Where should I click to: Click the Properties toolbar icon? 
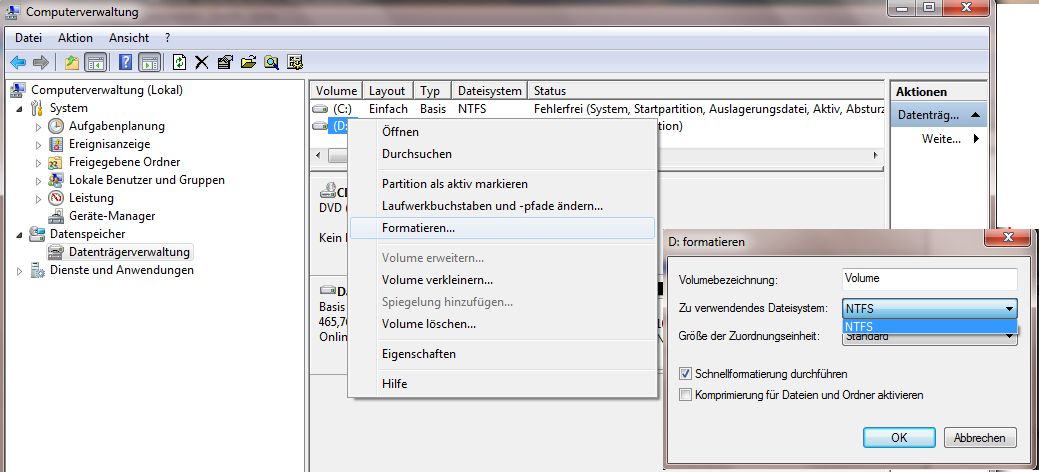tap(225, 62)
